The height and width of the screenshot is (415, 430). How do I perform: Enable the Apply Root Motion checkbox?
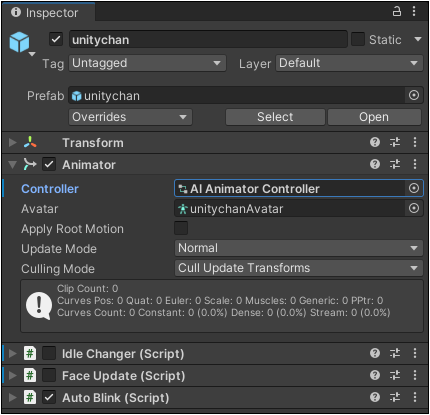[x=181, y=228]
